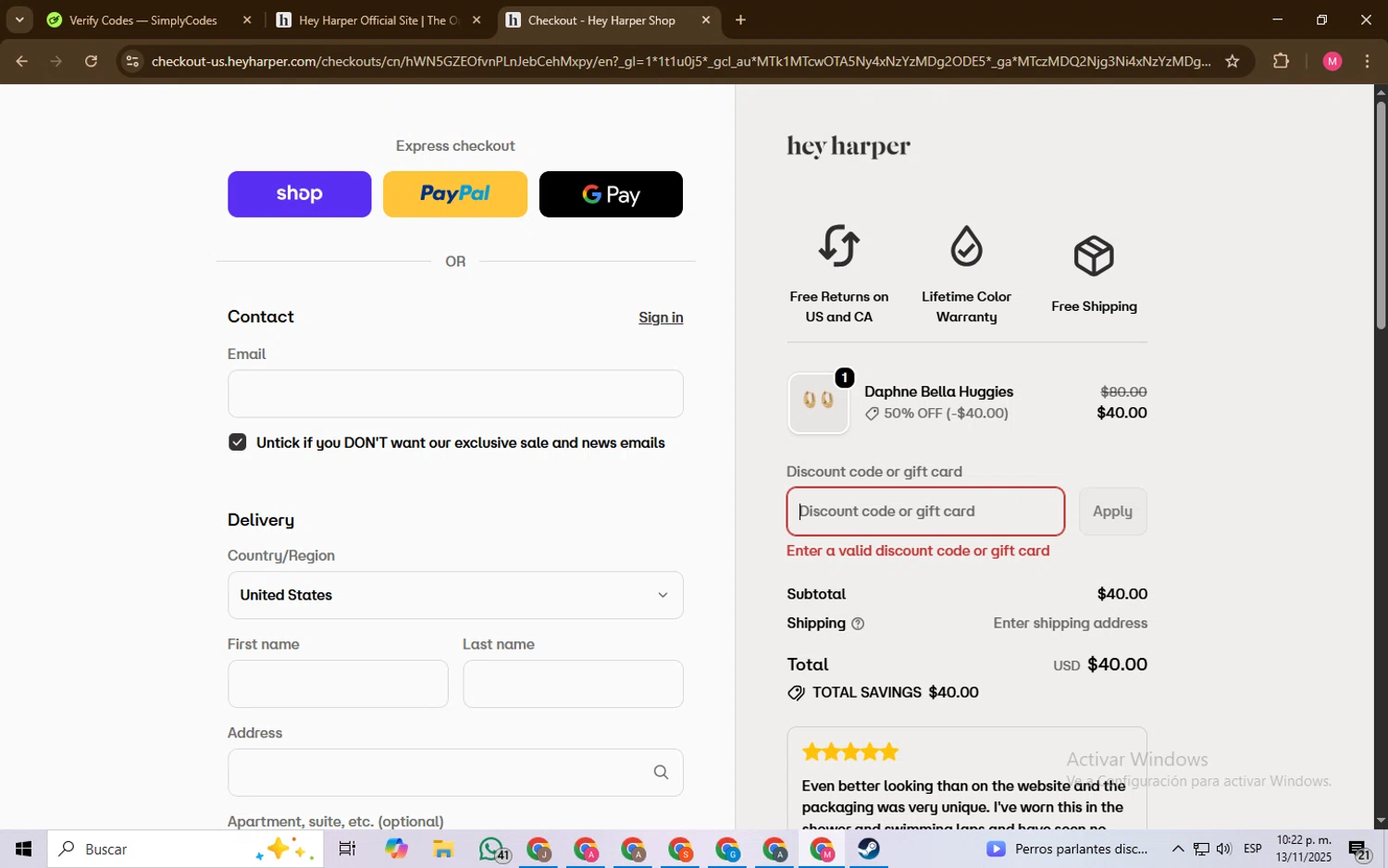Show hidden system tray icons
This screenshot has height=868, width=1388.
point(1177,849)
